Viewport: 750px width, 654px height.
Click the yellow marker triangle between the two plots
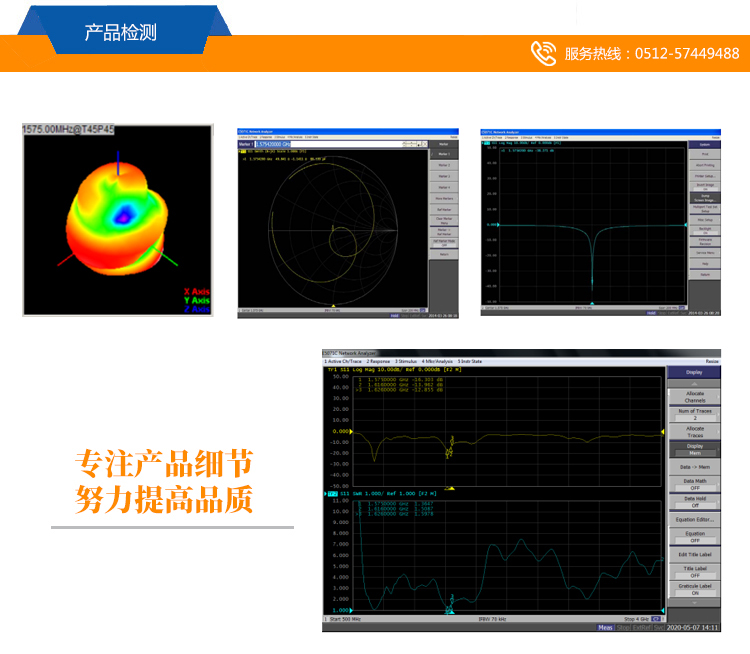click(450, 488)
